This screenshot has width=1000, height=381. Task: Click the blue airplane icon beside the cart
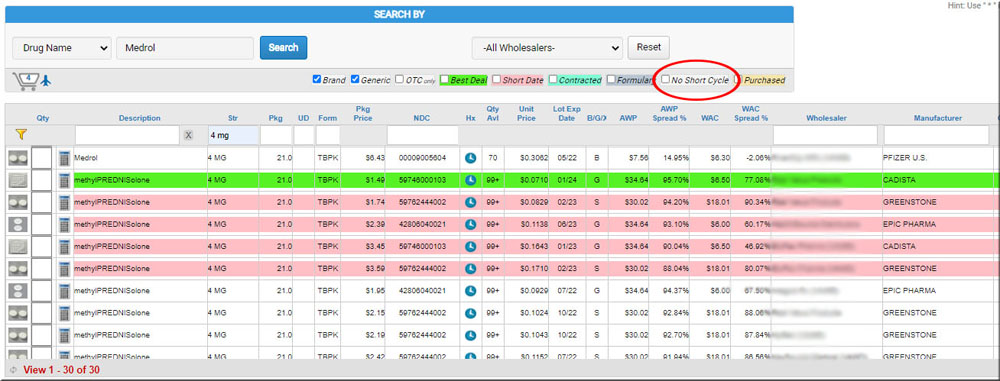pos(46,81)
